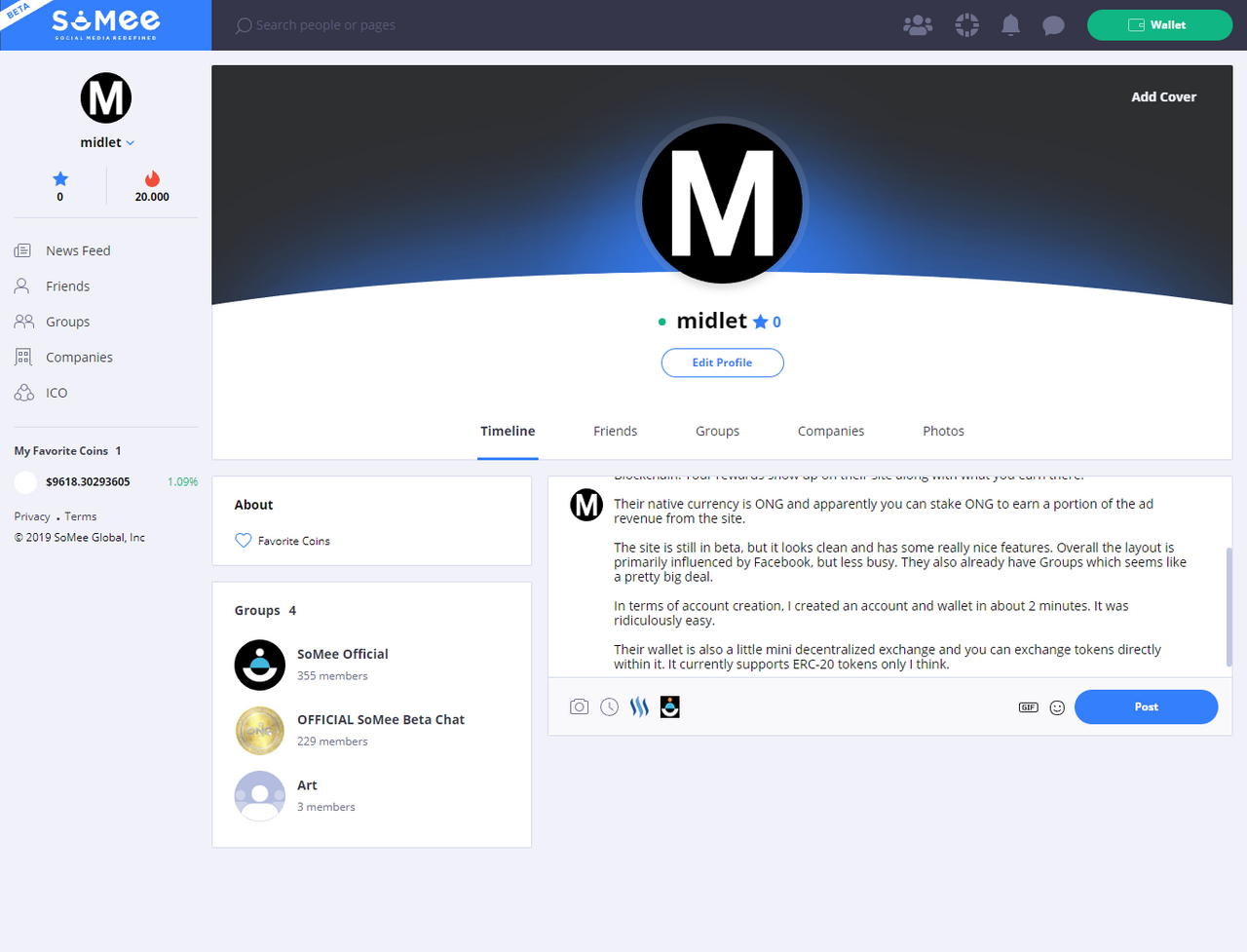Click the blue star next to midlet name
1247x952 pixels.
760,322
